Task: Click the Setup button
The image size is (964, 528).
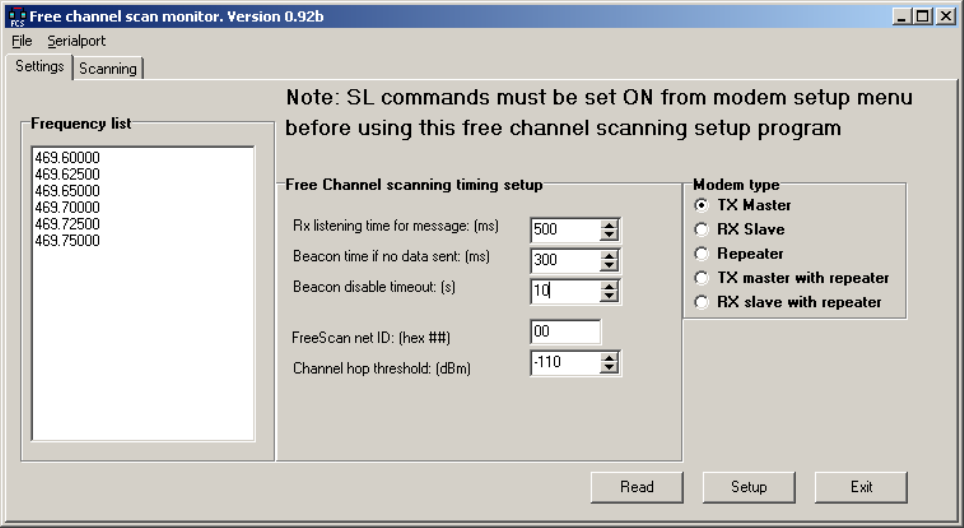Action: coord(749,487)
